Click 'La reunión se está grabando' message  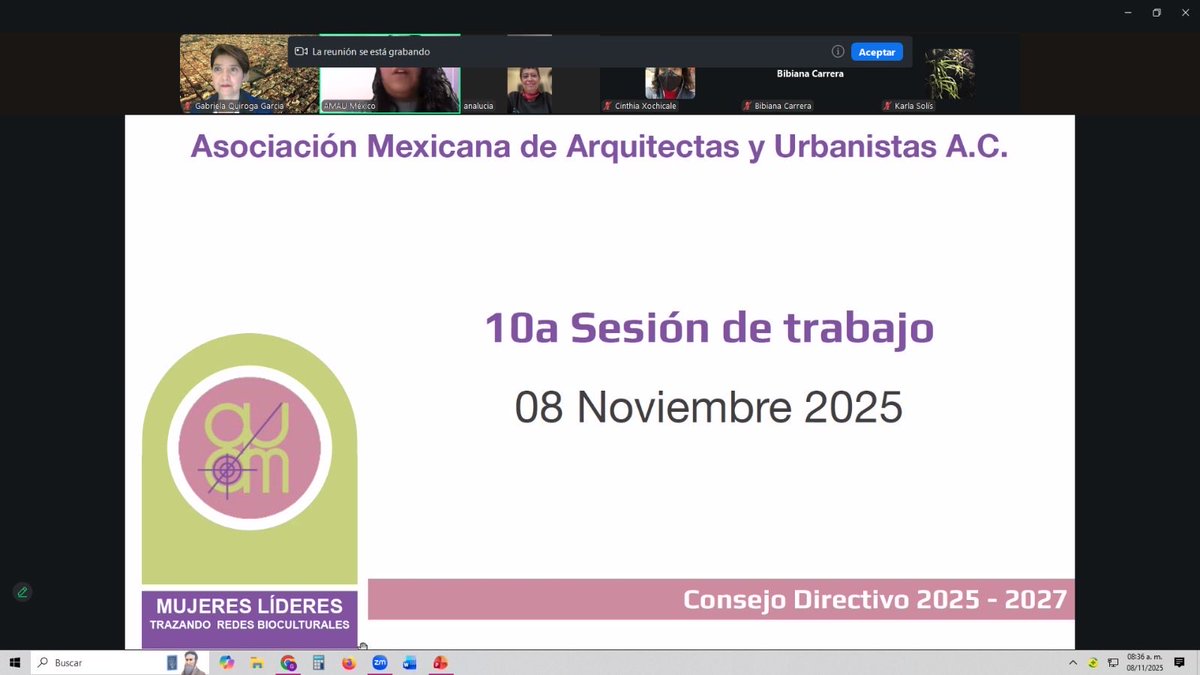pos(371,52)
